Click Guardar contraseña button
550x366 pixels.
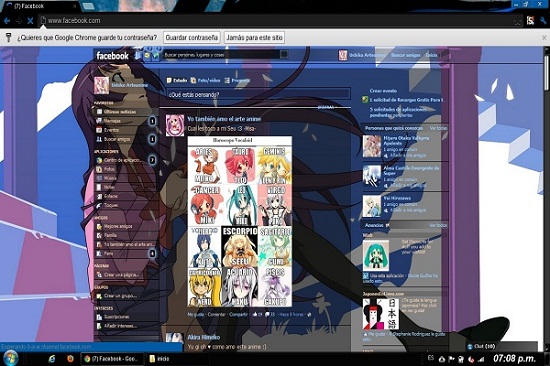(x=192, y=38)
